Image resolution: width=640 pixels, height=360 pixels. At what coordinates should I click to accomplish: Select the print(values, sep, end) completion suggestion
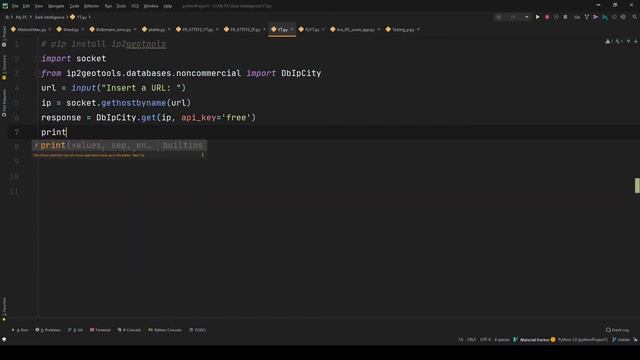120,145
